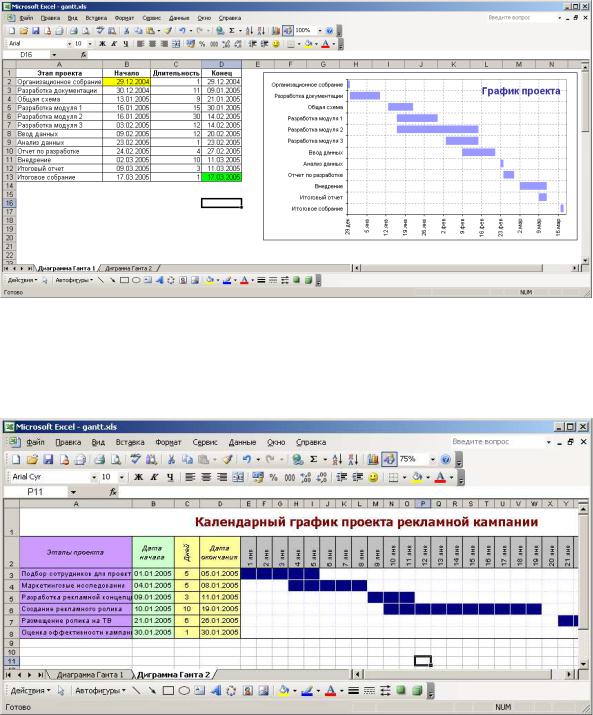The image size is (593, 715).
Task: Click Cut scissors icon in bottom Excel window
Action: point(171,459)
